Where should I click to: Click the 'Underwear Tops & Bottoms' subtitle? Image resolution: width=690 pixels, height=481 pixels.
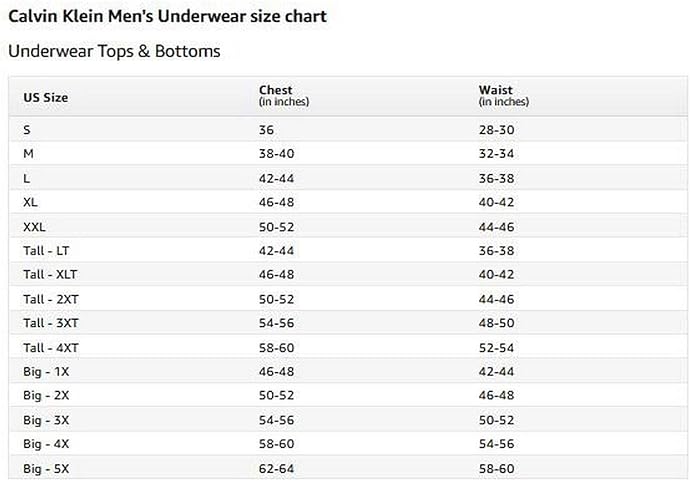pos(114,50)
